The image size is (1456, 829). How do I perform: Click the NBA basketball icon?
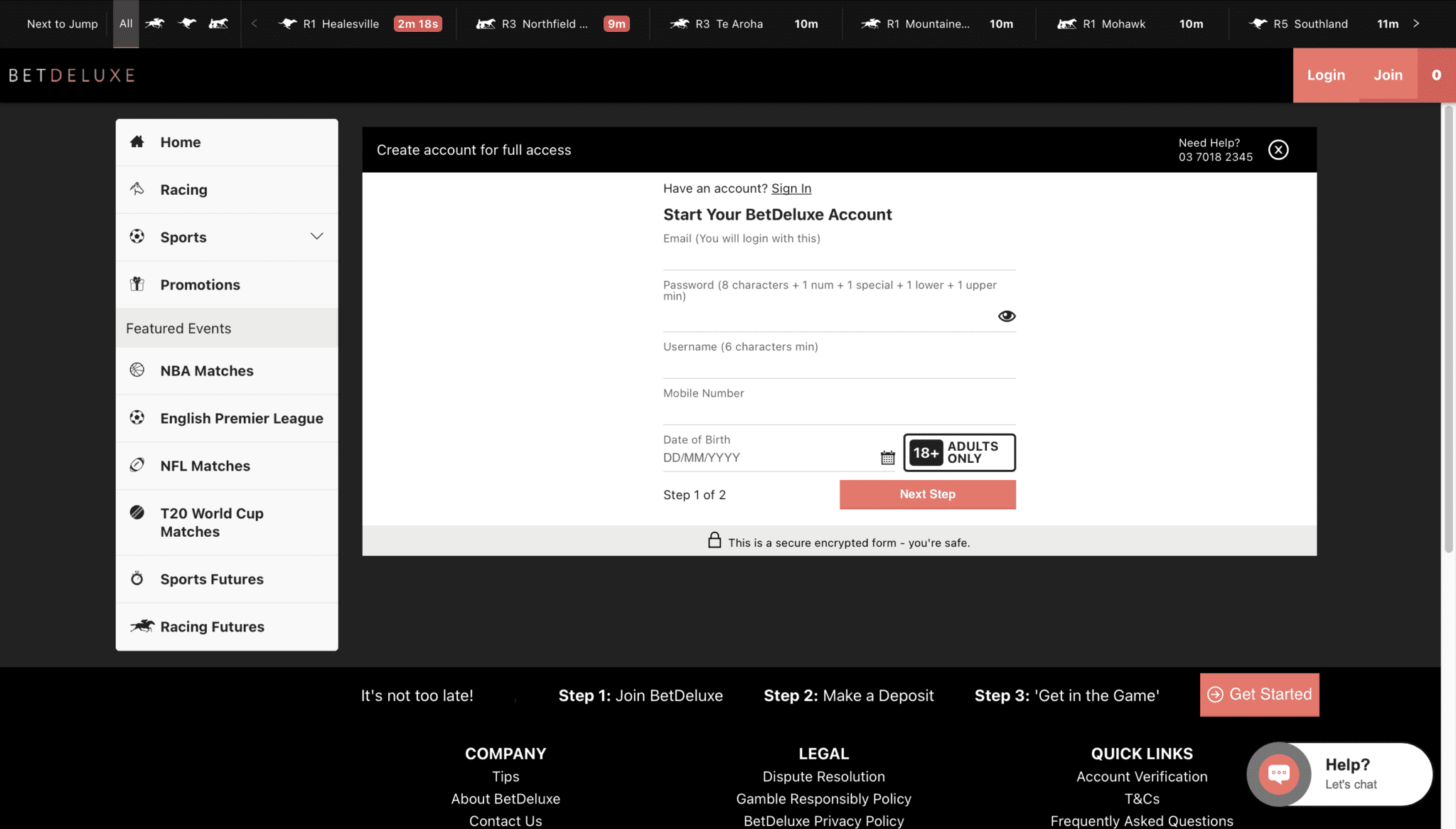coord(137,370)
